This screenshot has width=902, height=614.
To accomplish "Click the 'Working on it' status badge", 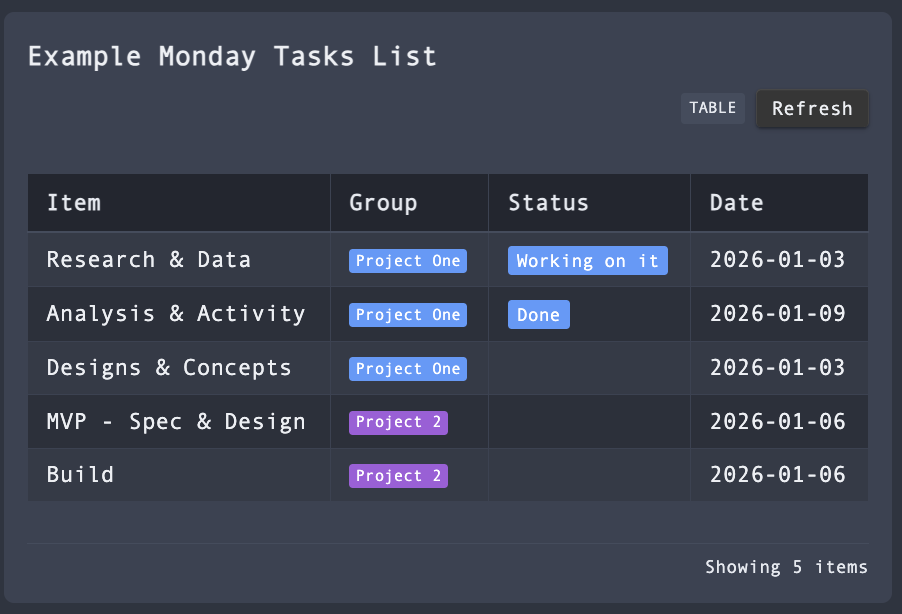I will pos(587,260).
